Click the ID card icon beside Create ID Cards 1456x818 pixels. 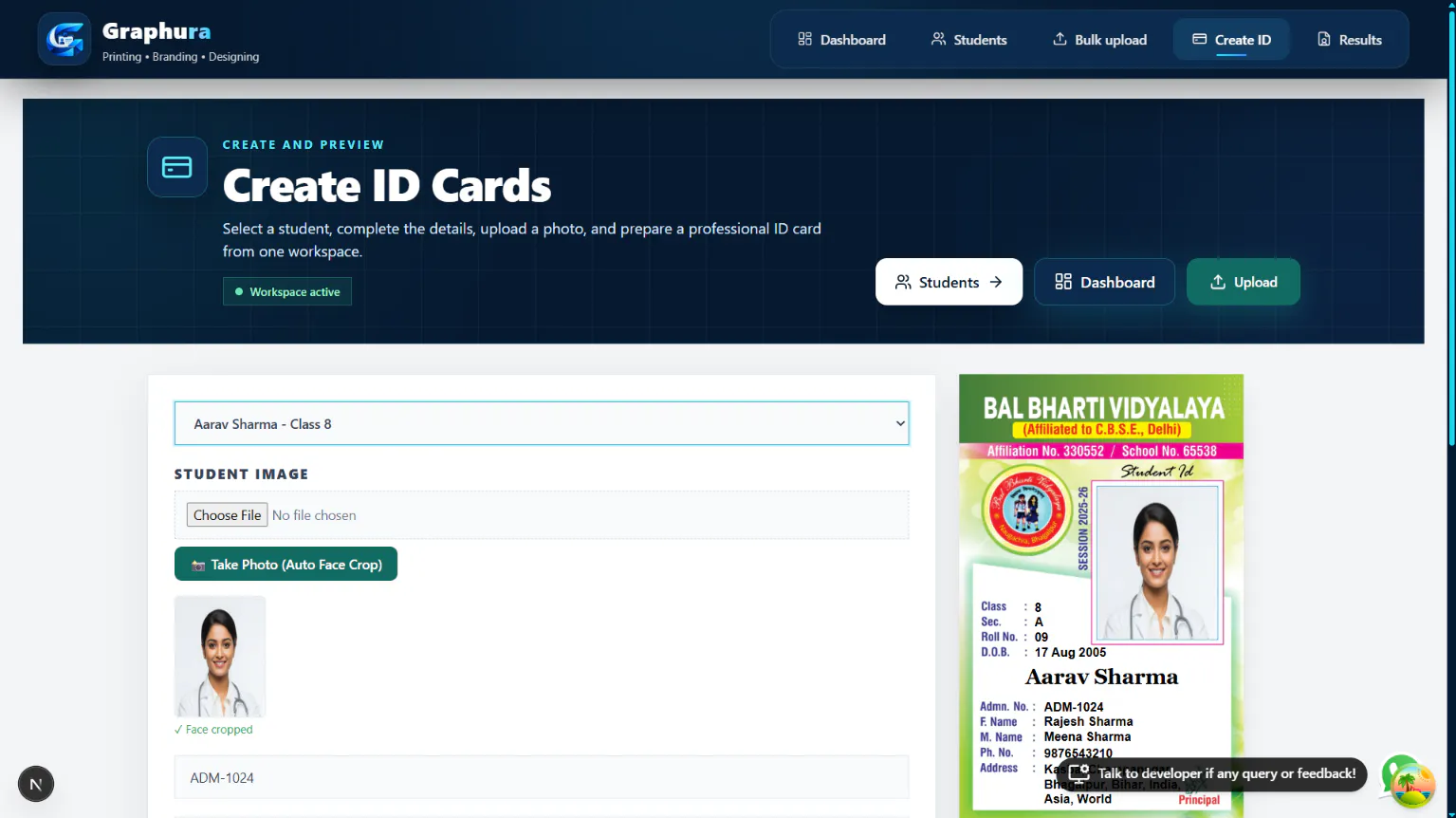pos(177,167)
